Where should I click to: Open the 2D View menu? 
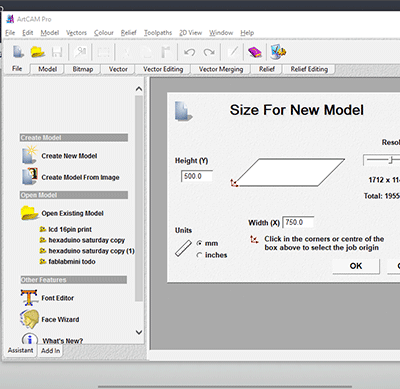pos(191,33)
